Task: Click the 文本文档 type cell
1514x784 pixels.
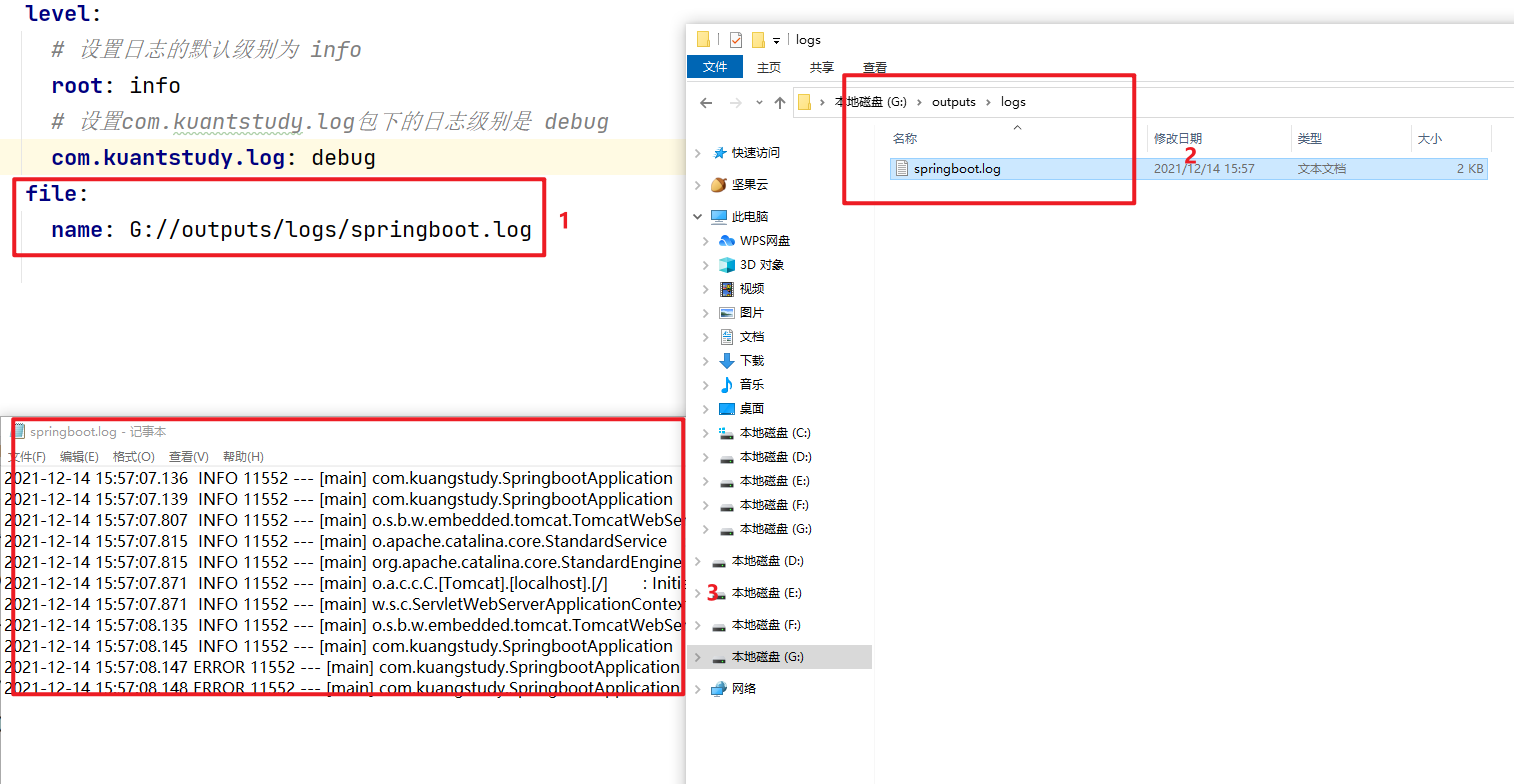Action: pos(1322,169)
